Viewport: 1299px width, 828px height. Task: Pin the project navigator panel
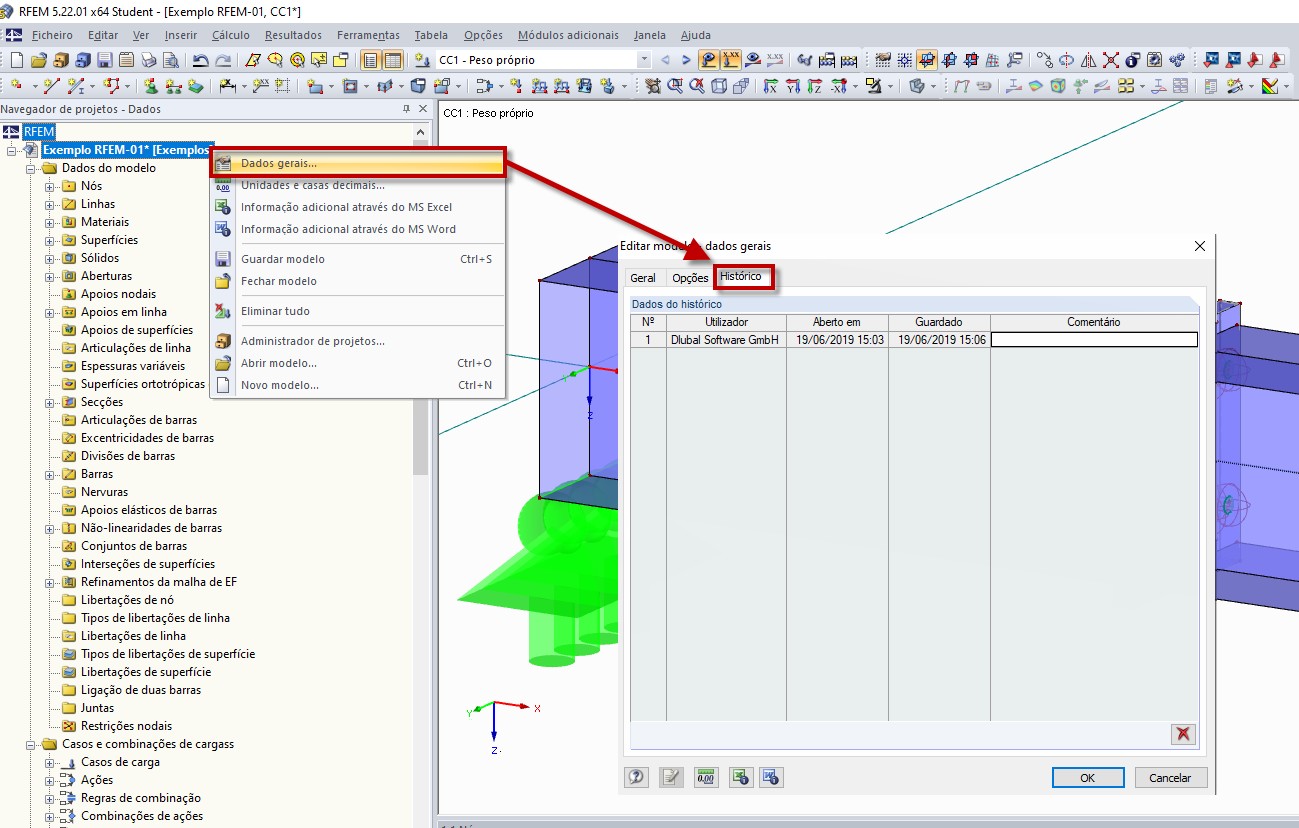pyautogui.click(x=406, y=109)
